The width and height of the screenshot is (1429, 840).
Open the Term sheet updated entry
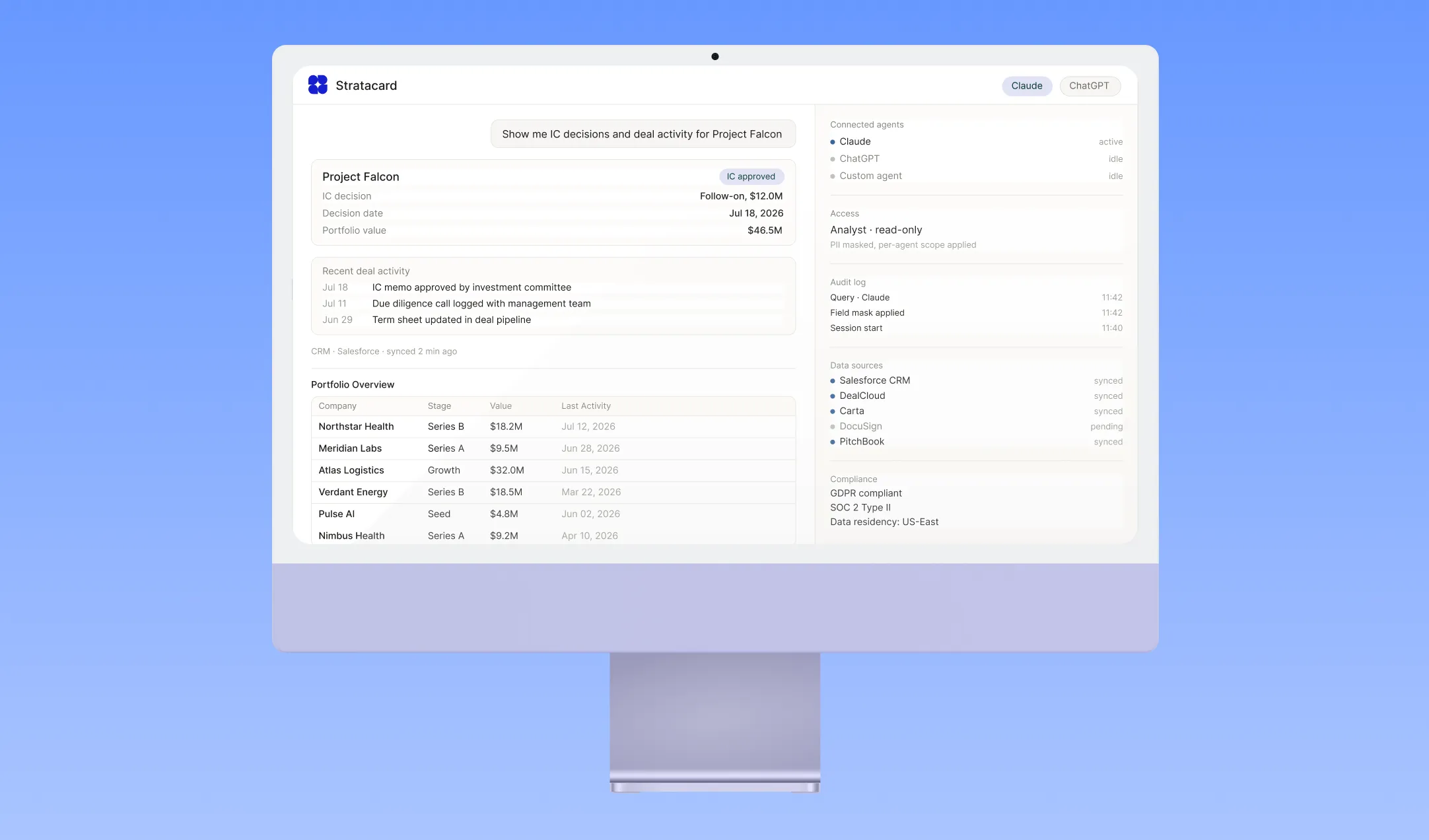[452, 320]
